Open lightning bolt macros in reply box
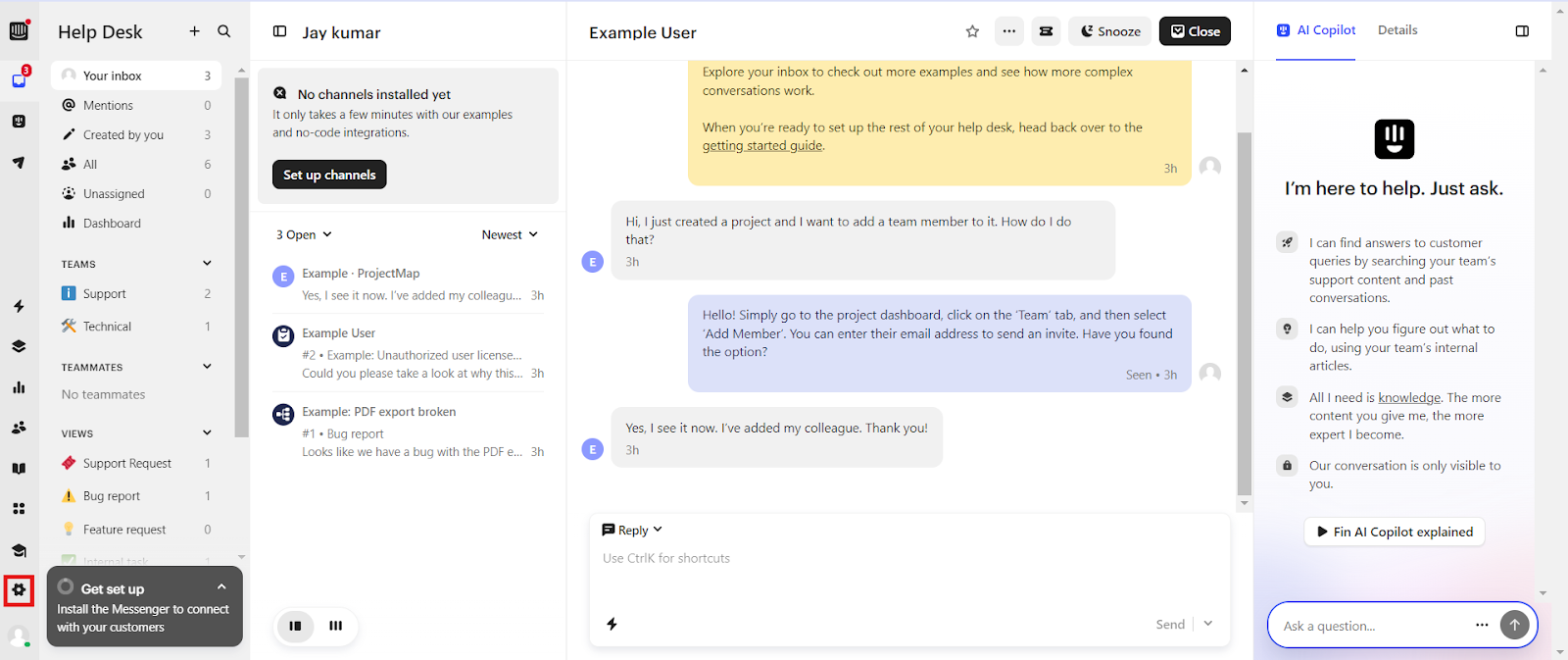 click(x=612, y=624)
